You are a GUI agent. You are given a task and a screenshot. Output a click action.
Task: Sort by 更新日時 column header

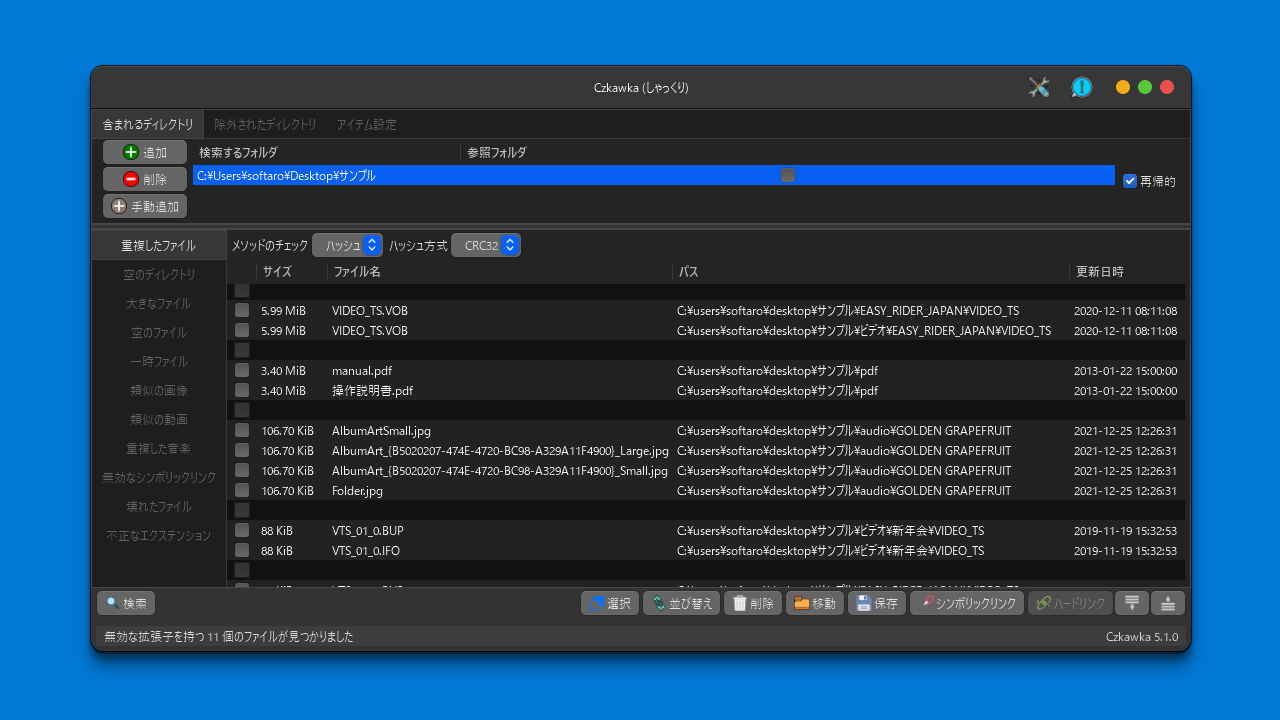coord(1127,271)
